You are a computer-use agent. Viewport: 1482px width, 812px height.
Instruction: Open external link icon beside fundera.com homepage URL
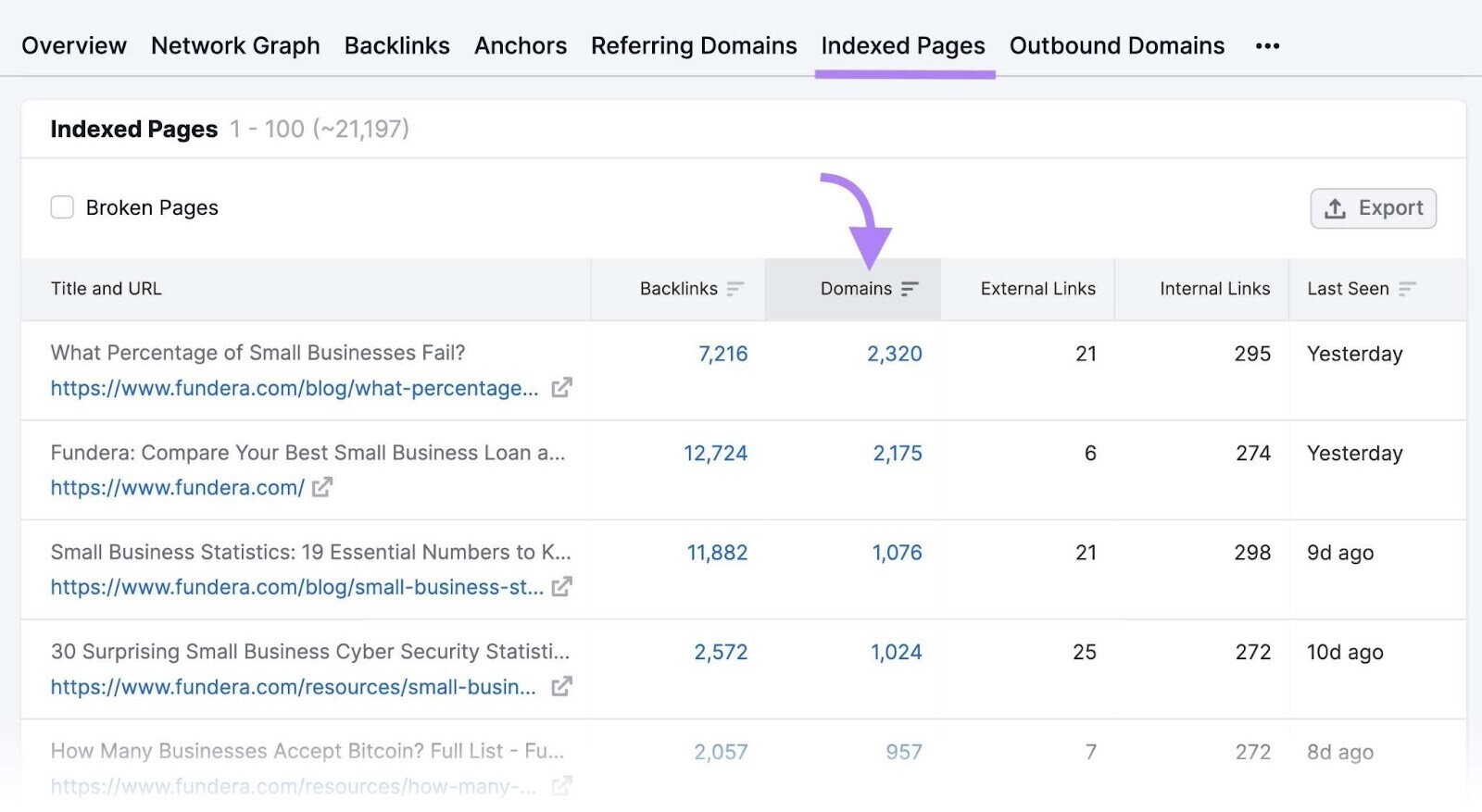[321, 487]
